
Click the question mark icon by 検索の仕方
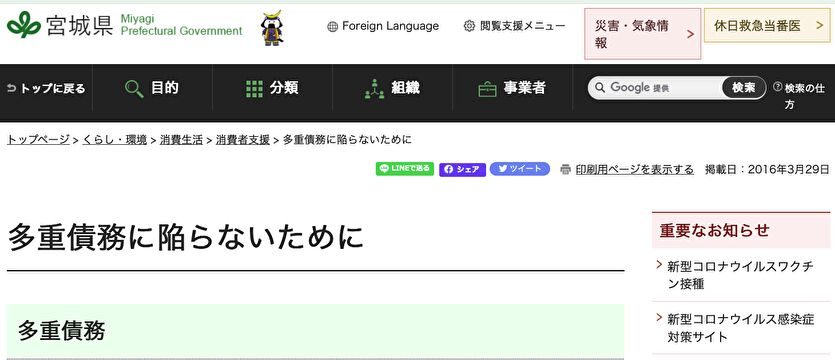[x=777, y=87]
